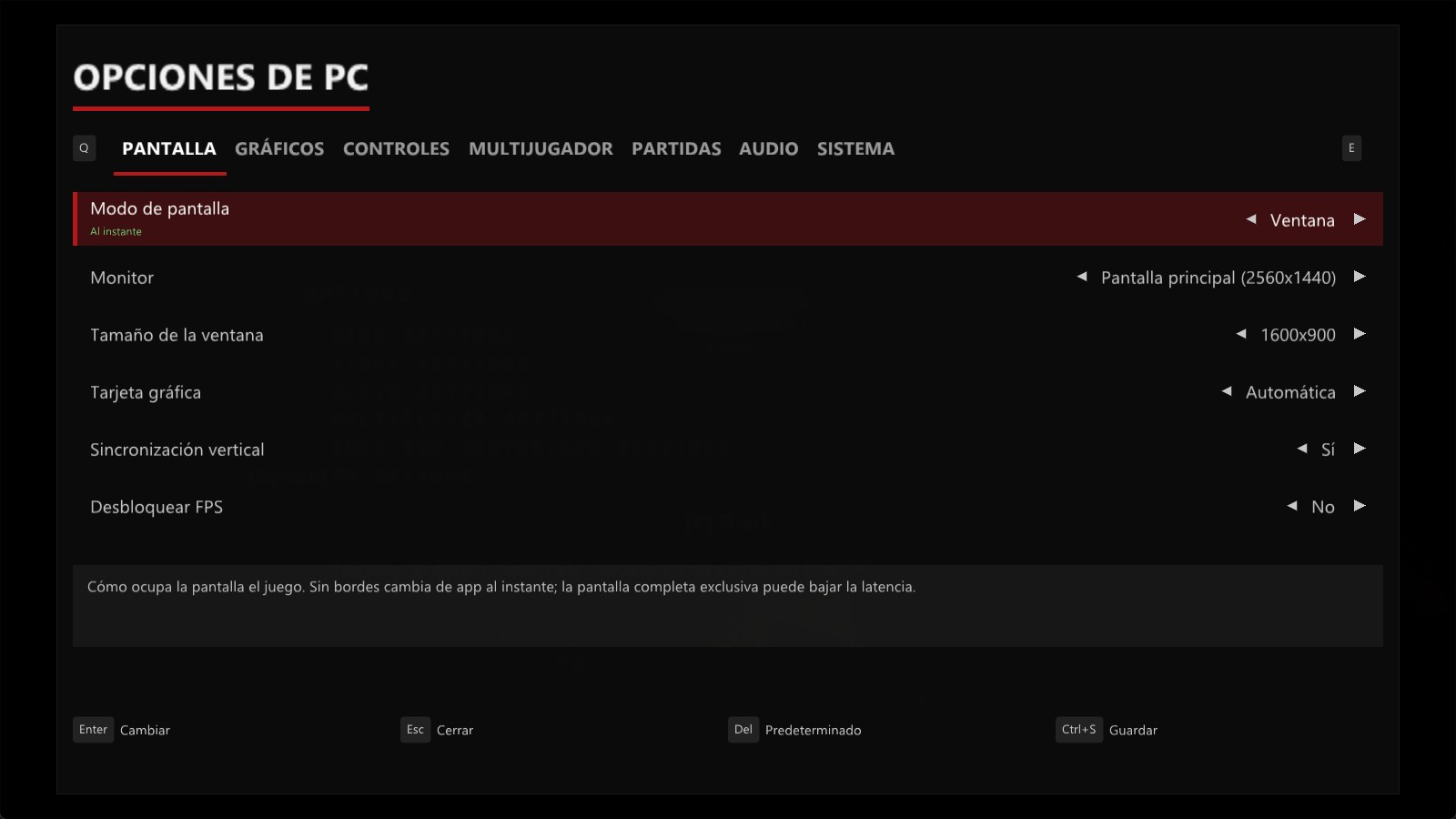Screen dimensions: 1456x819
Task: Toggle Desbloquear FPS using right arrow
Action: coord(1360,506)
